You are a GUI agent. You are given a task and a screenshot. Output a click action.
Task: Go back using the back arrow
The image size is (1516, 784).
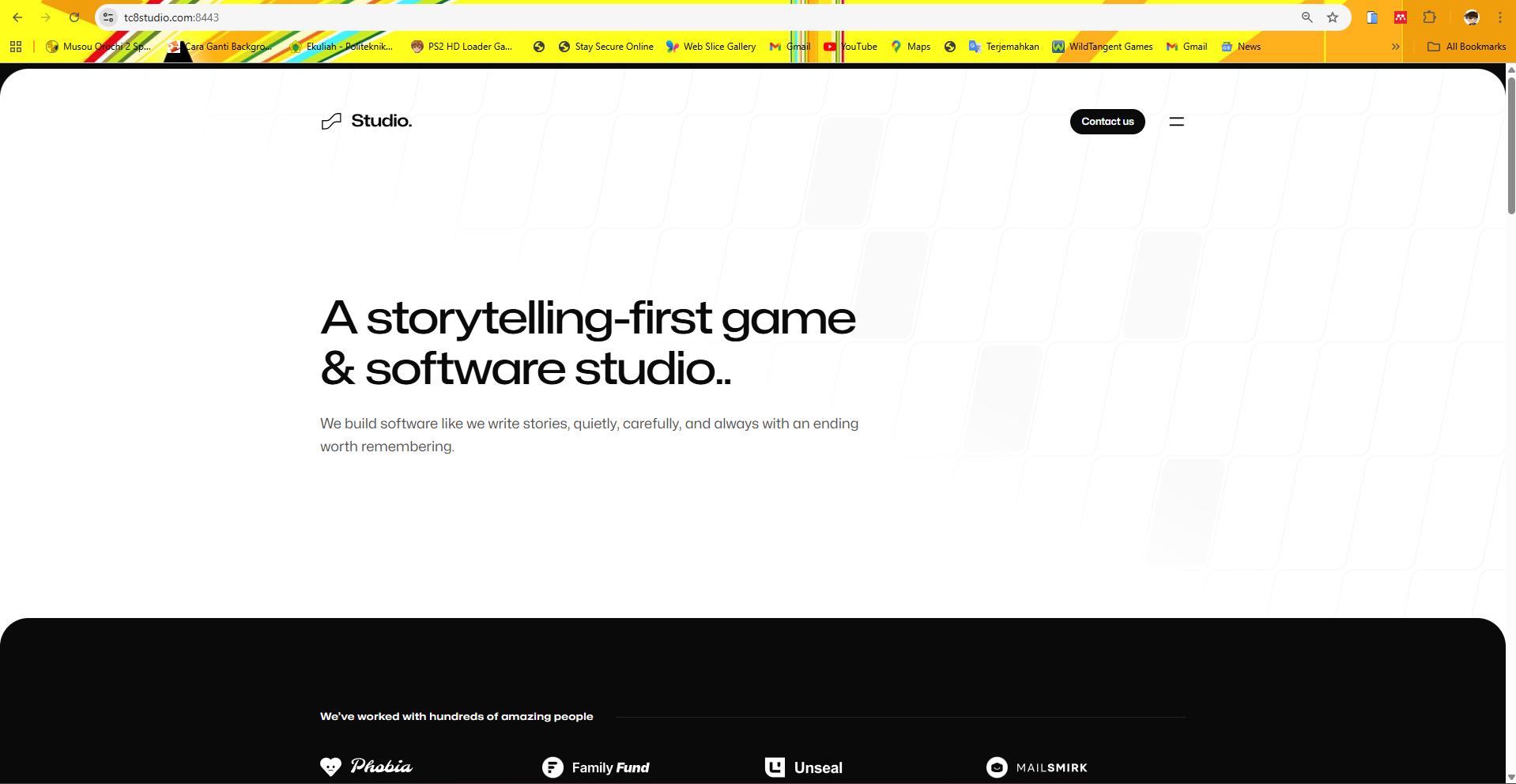pyautogui.click(x=17, y=17)
